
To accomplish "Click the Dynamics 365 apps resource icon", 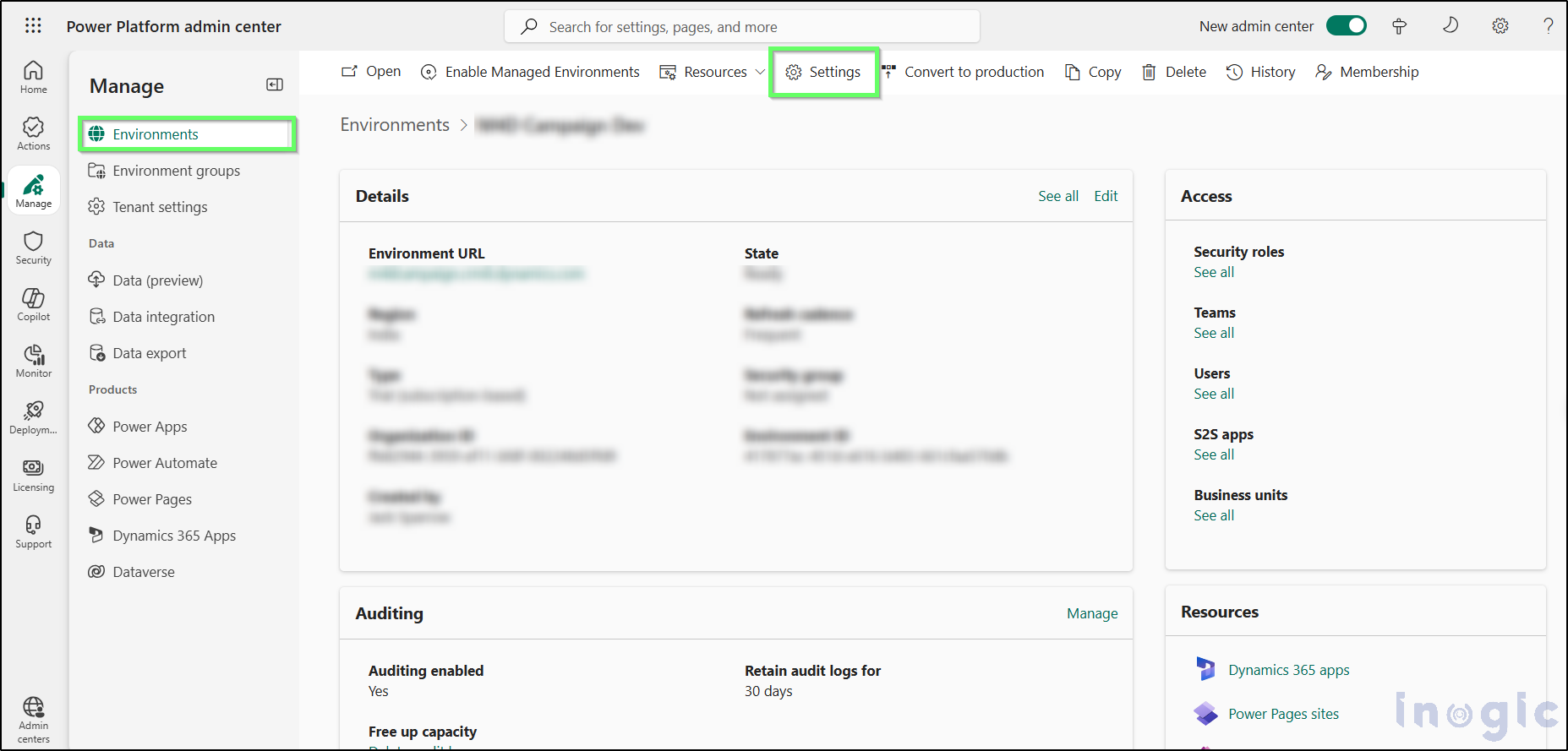I will click(1205, 669).
